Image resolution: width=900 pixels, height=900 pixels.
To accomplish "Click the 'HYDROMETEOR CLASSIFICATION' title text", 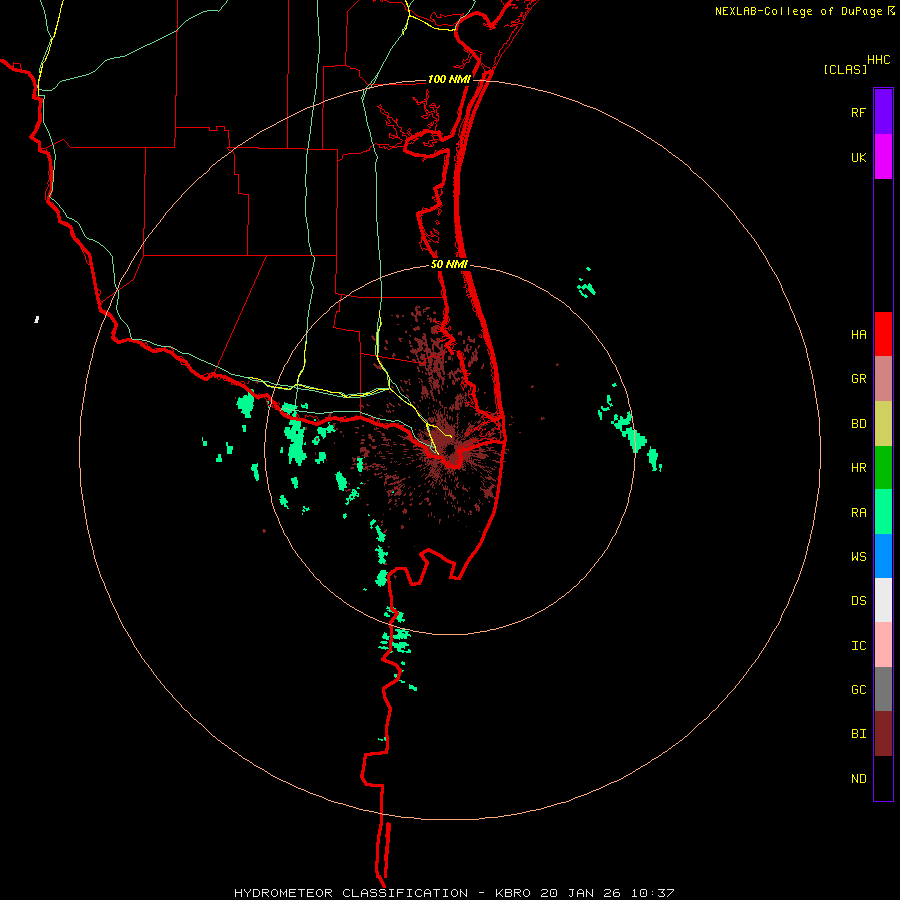I will pos(351,893).
